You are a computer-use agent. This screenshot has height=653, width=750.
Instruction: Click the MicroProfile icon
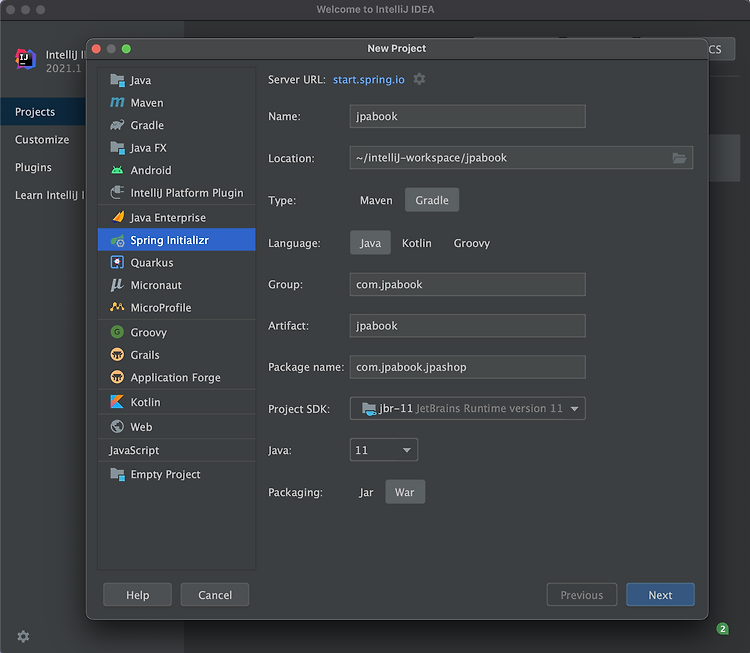tap(117, 307)
